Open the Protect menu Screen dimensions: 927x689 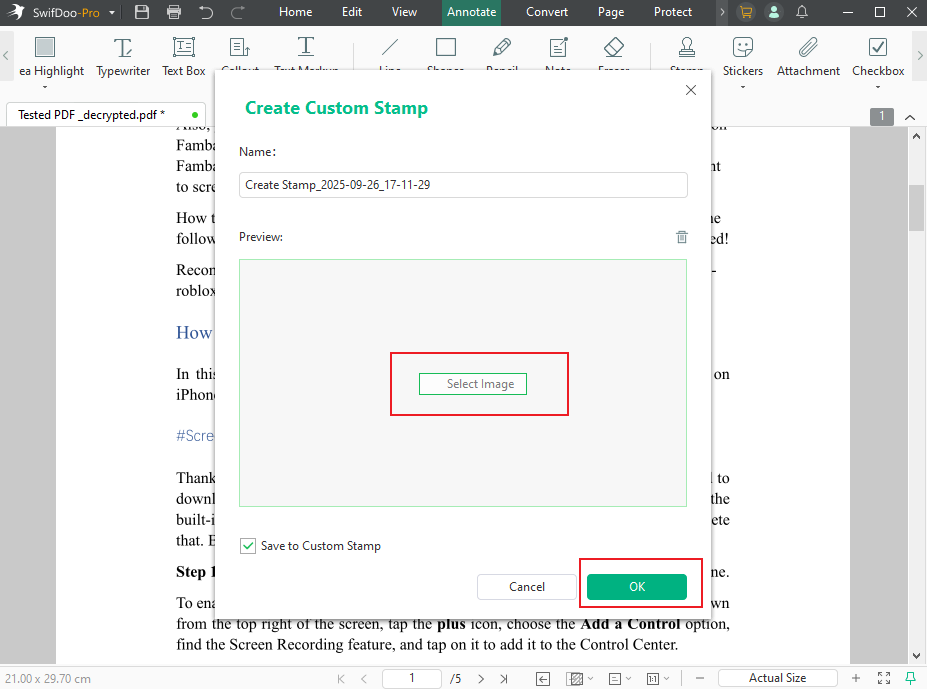[x=673, y=12]
